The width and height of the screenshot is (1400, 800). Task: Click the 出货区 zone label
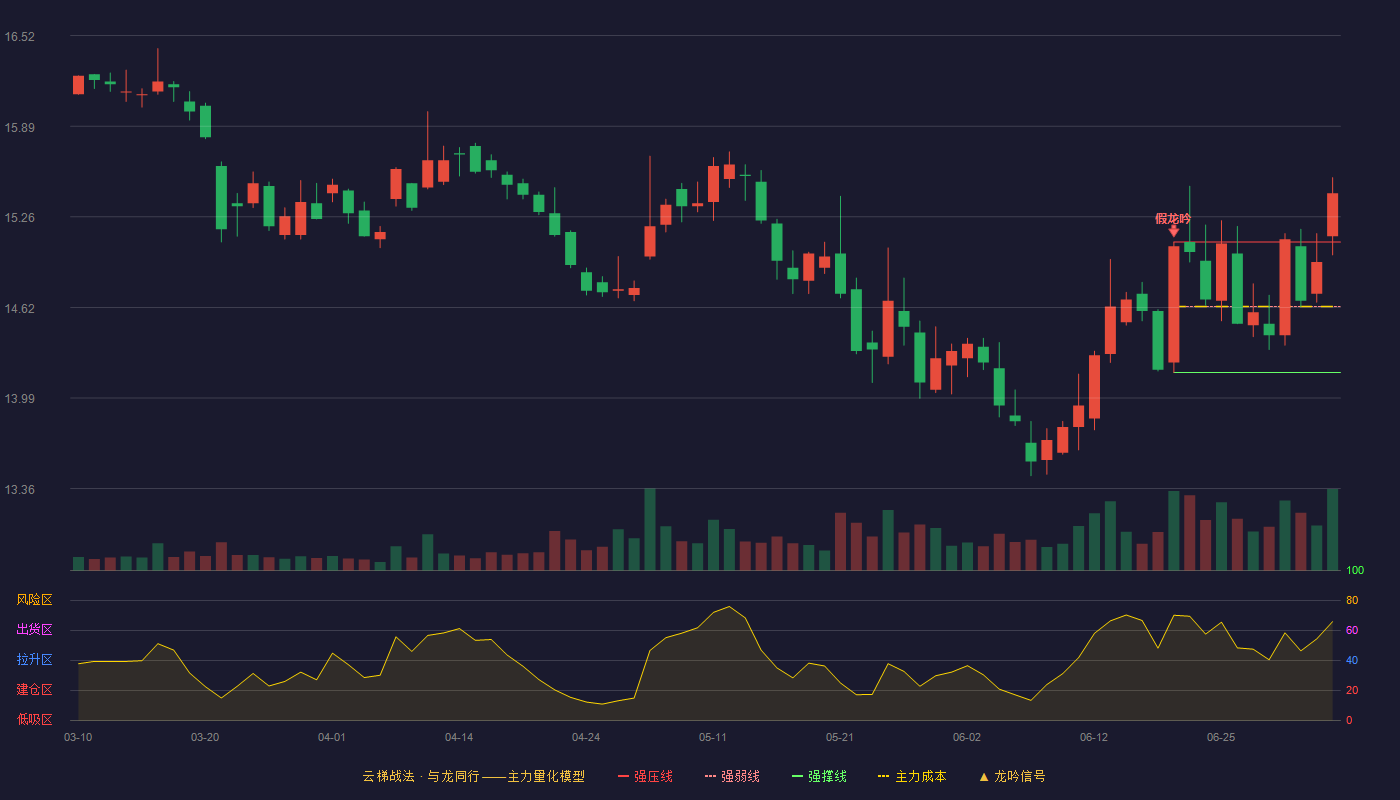pos(34,630)
